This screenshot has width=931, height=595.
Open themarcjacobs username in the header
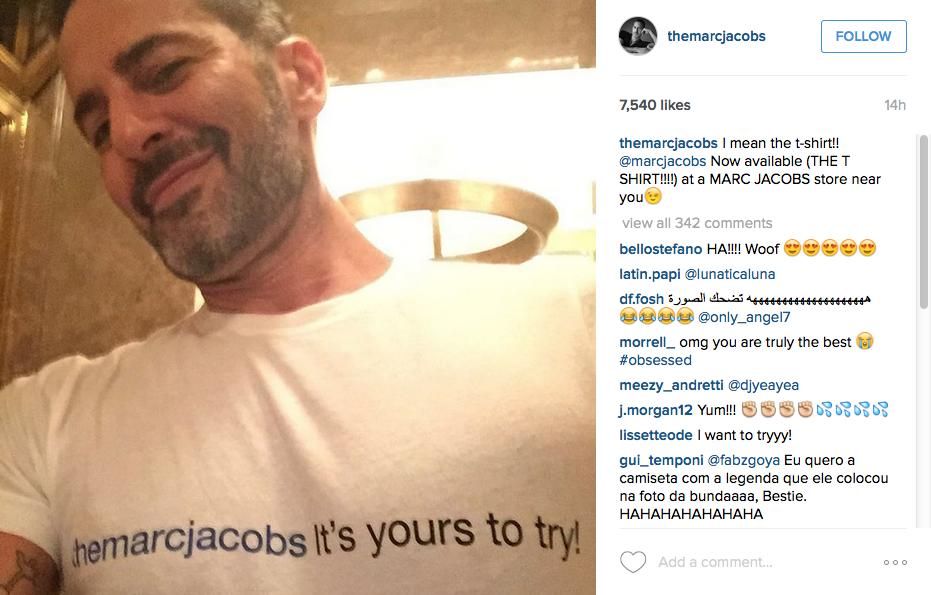(716, 36)
